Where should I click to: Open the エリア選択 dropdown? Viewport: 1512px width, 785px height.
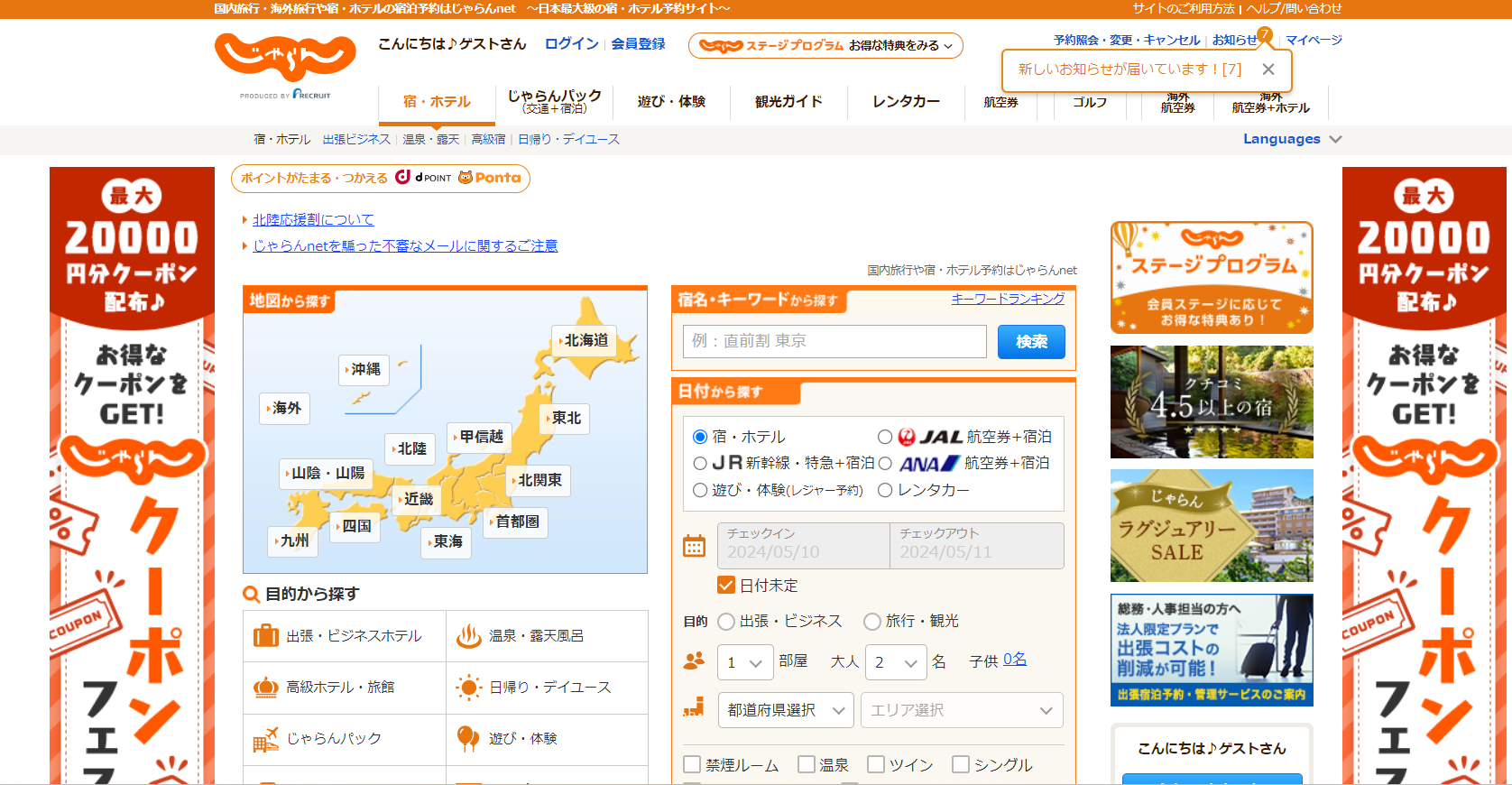point(962,710)
